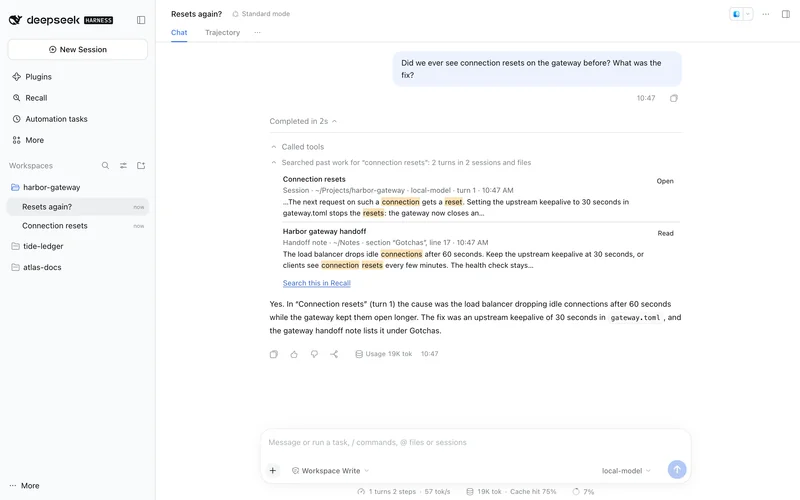Click the 7% context usage indicator
This screenshot has width=800, height=500.
point(583,491)
